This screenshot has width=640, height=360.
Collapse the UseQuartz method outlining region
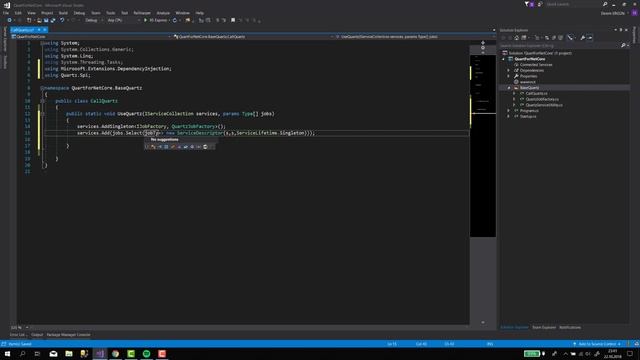[x=42, y=114]
